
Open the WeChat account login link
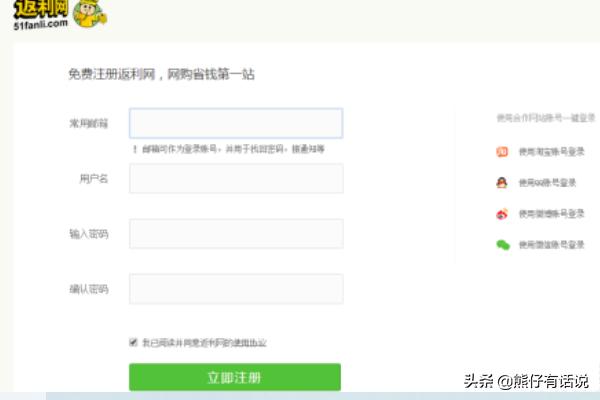pos(551,245)
